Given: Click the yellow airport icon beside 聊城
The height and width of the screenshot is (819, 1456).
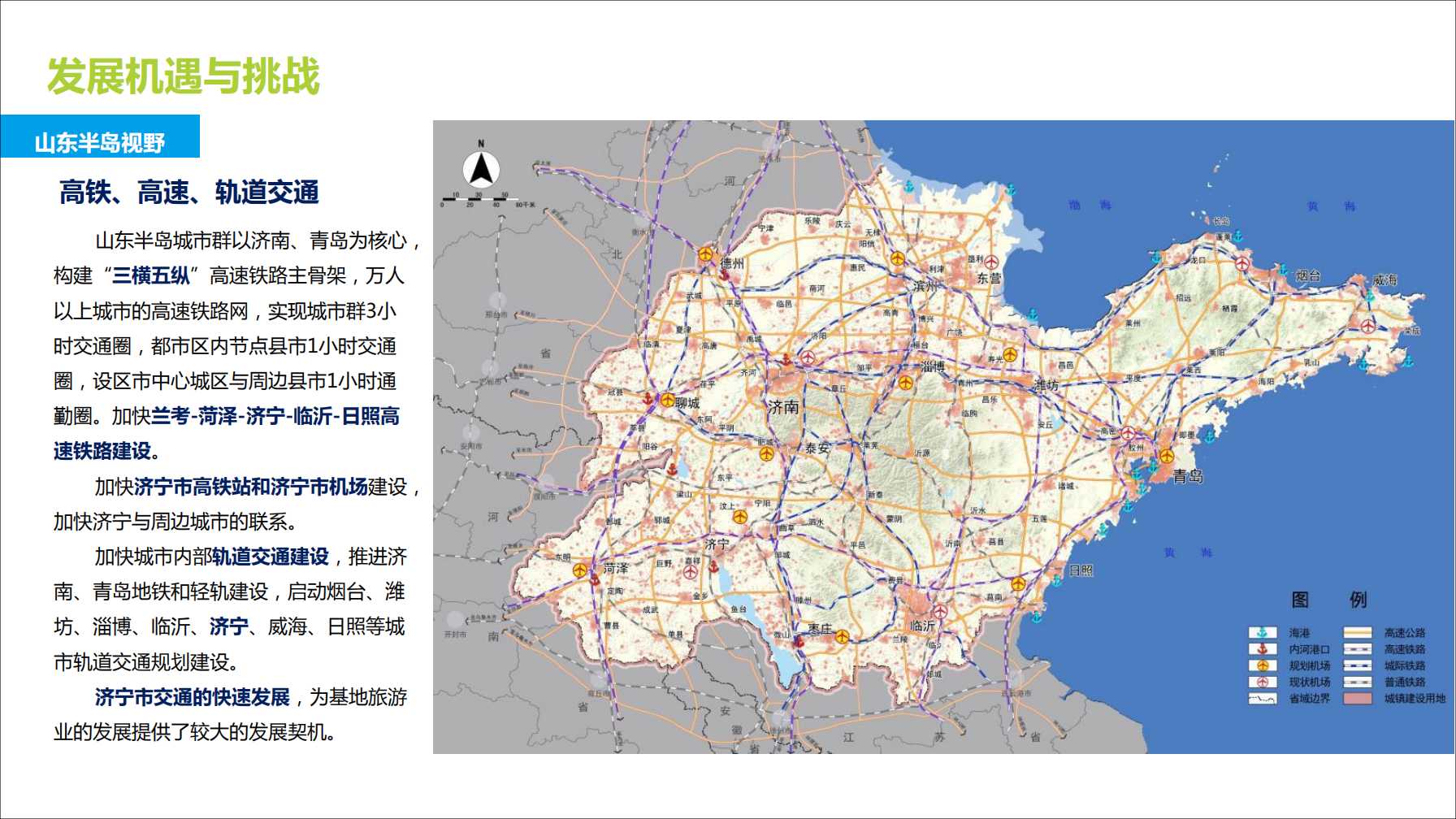Looking at the screenshot, I should coord(667,400).
